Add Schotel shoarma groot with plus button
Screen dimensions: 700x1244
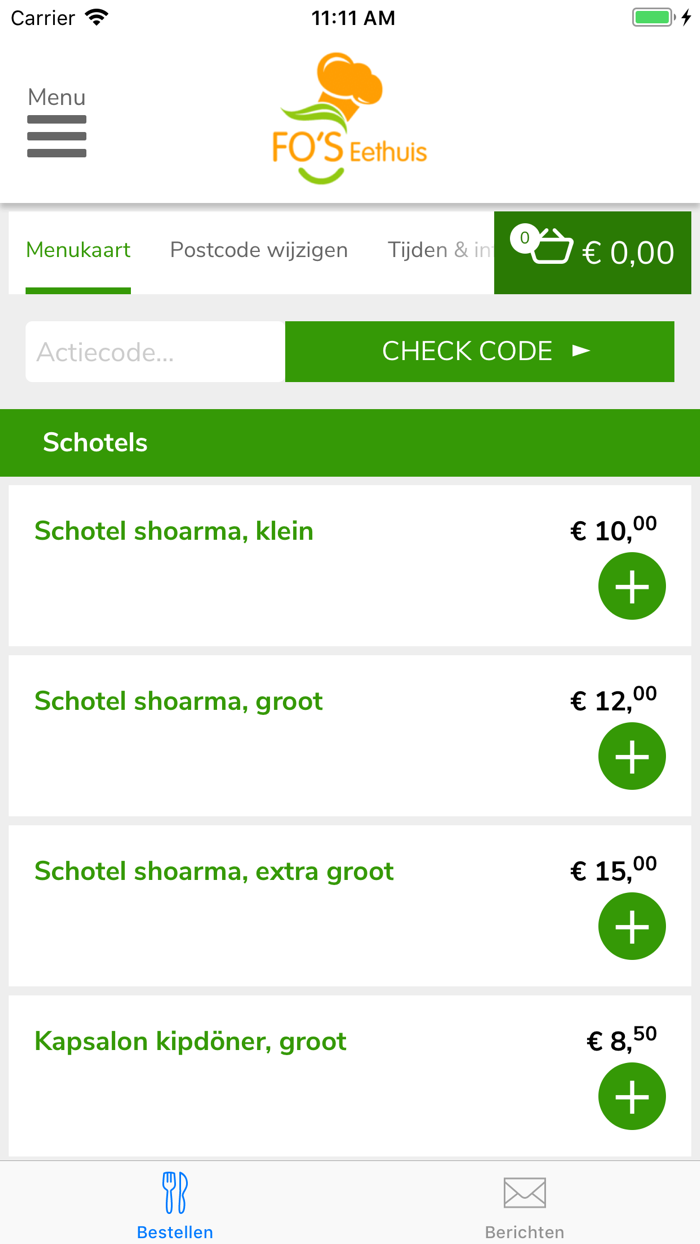(x=631, y=756)
